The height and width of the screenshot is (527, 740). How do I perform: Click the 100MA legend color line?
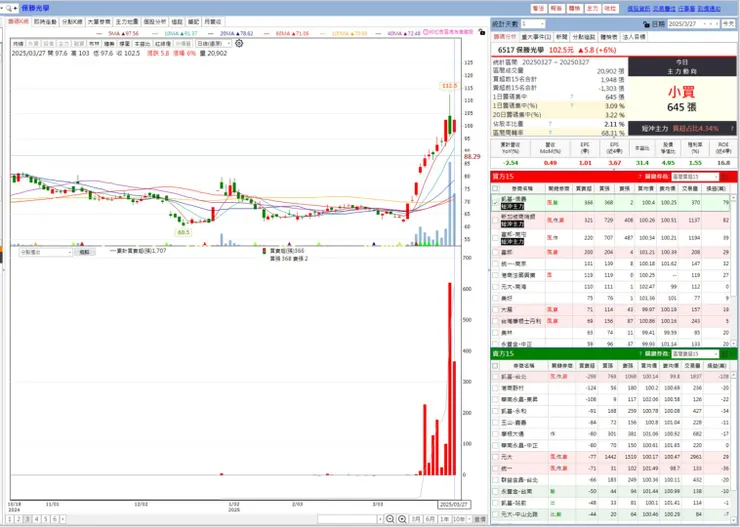[324, 34]
